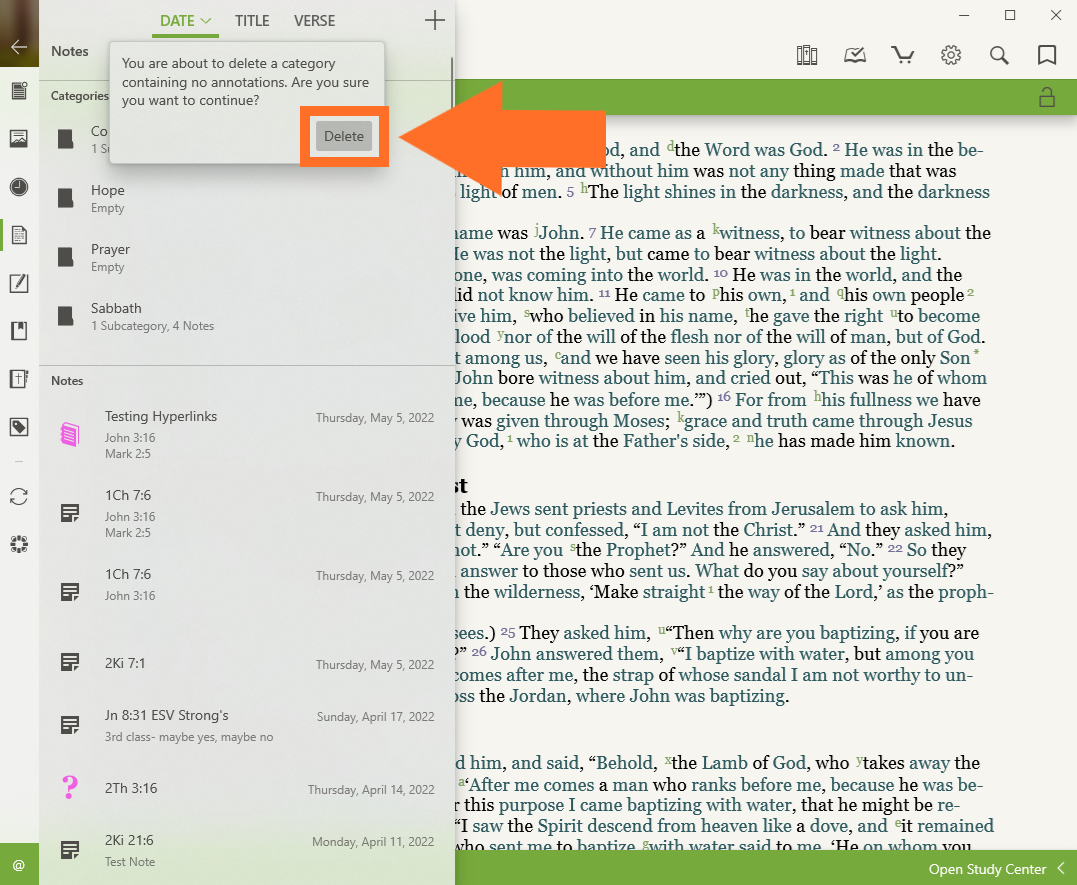The height and width of the screenshot is (885, 1077).
Task: Open the settings gear
Action: pos(951,55)
